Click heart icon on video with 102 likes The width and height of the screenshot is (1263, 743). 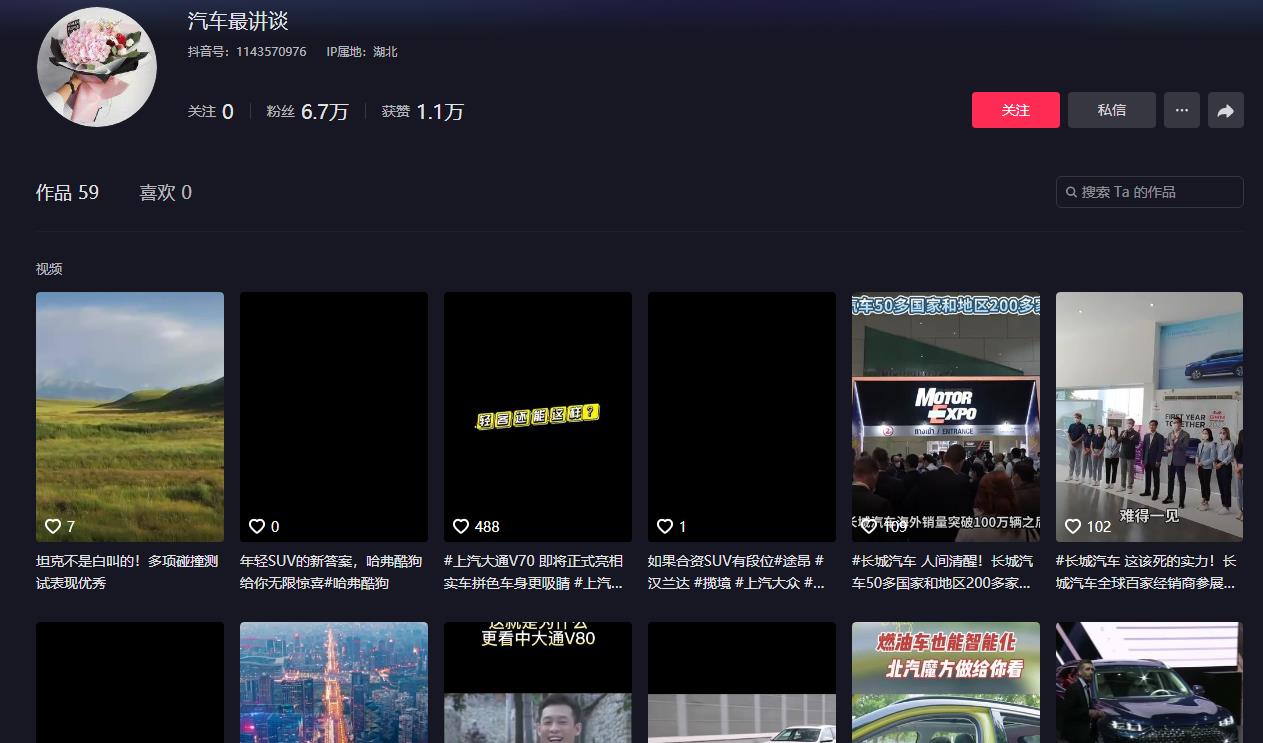(x=1073, y=526)
